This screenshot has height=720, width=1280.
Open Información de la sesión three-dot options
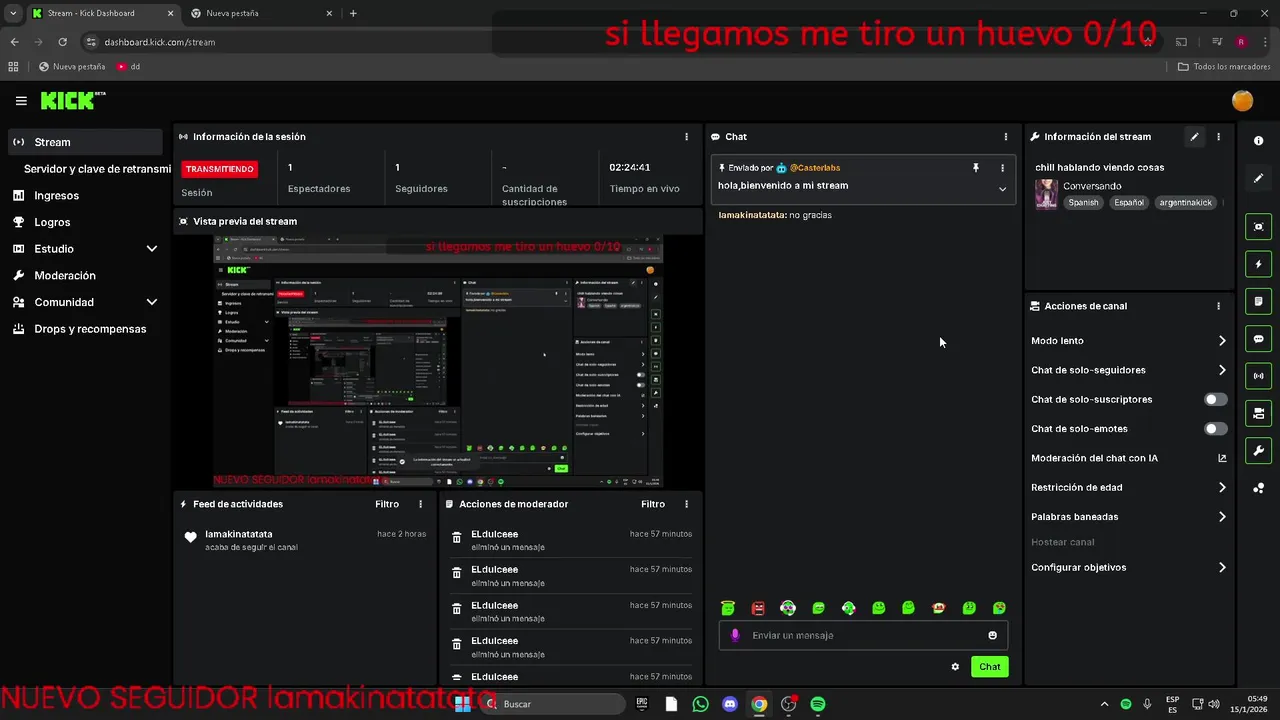click(686, 137)
